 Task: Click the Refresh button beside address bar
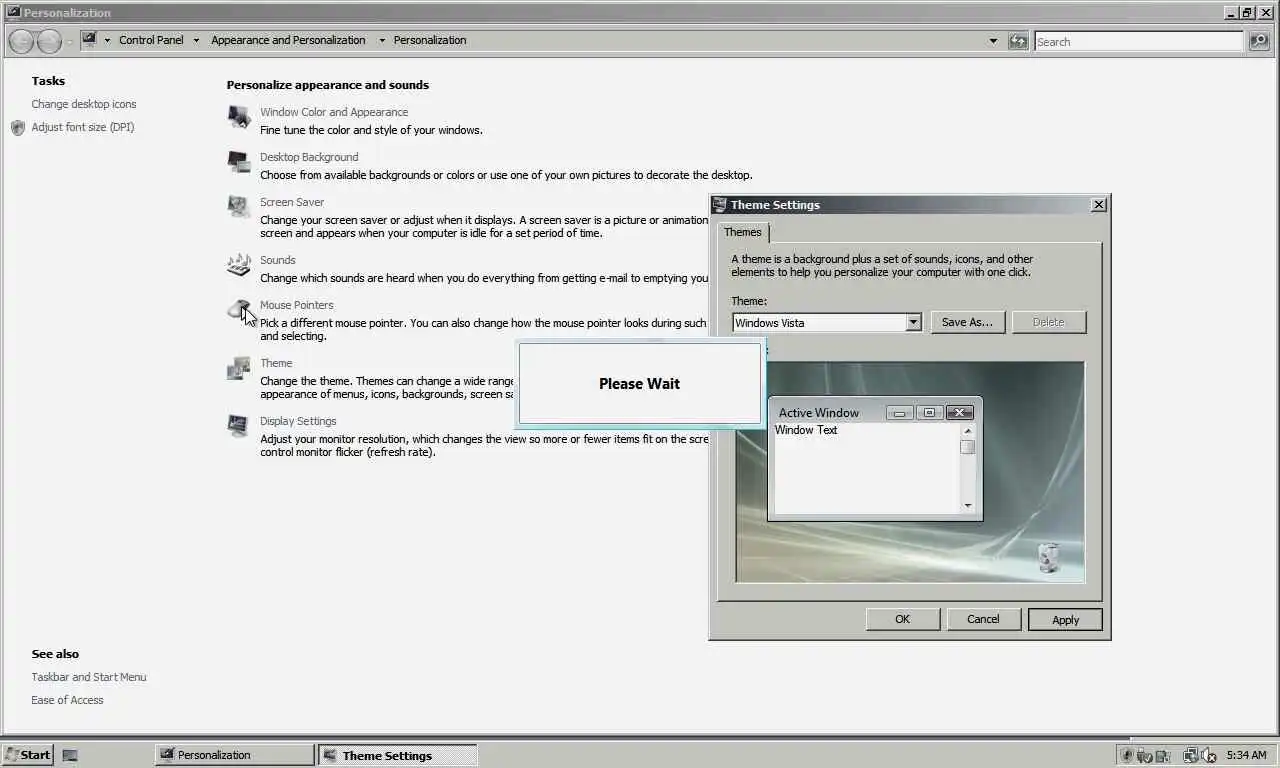(1018, 41)
